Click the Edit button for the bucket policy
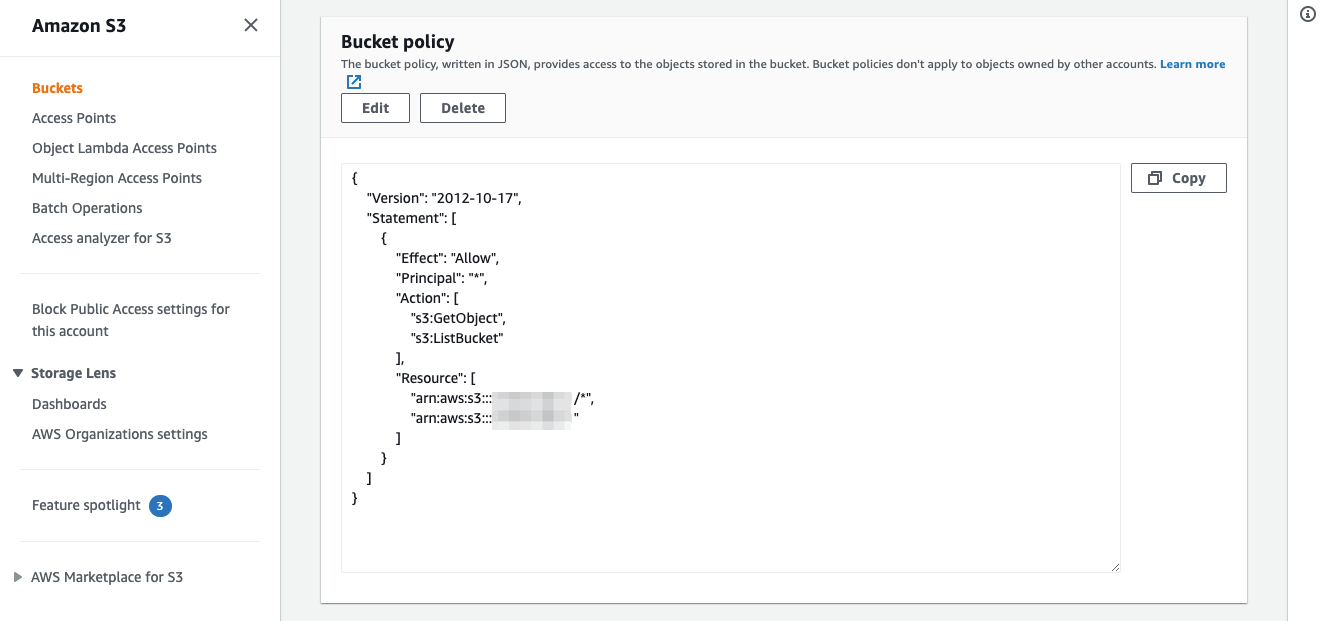Viewport: 1328px width, 621px height. (x=374, y=107)
